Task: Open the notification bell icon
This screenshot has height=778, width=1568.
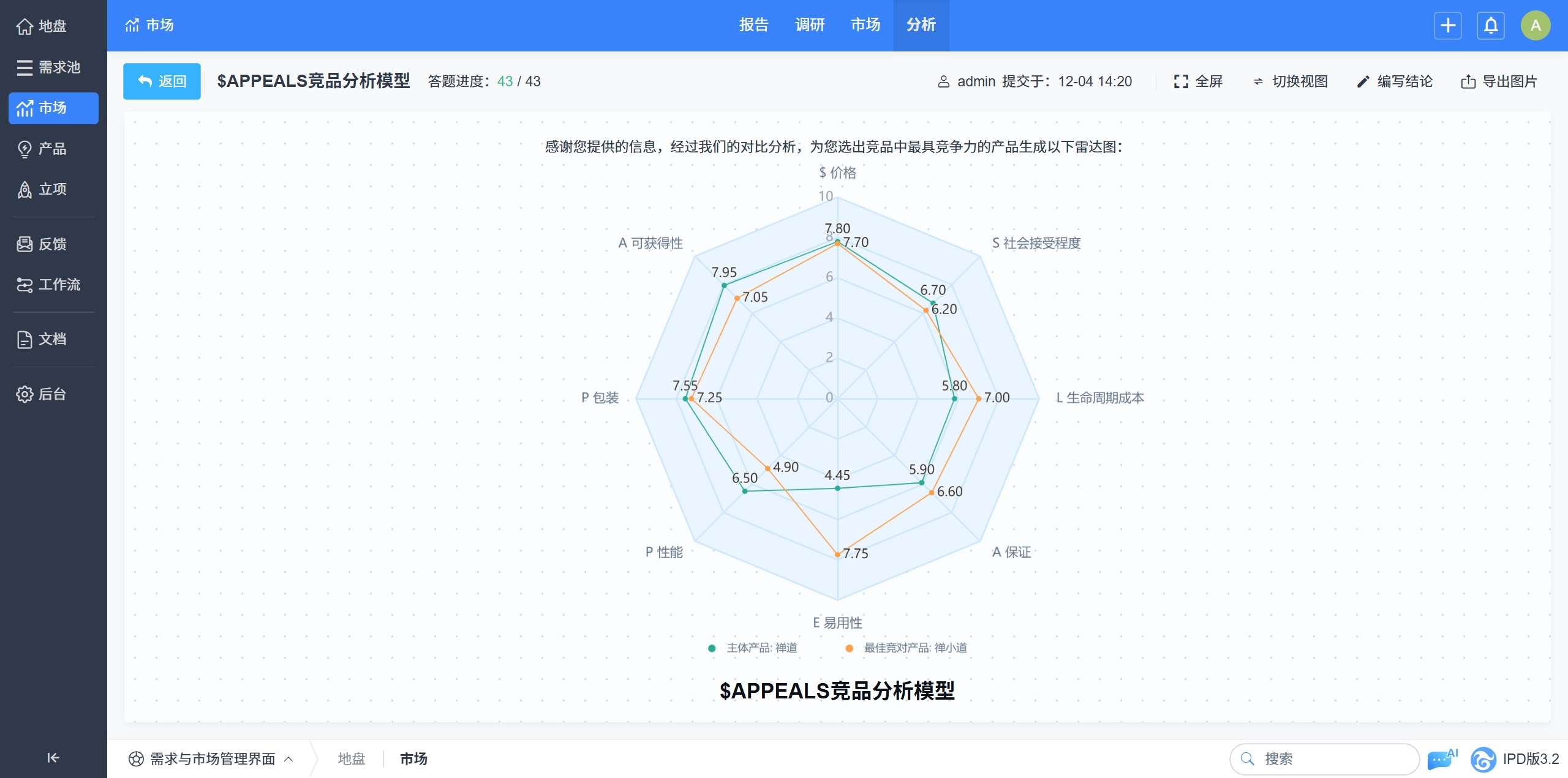Action: click(1490, 26)
